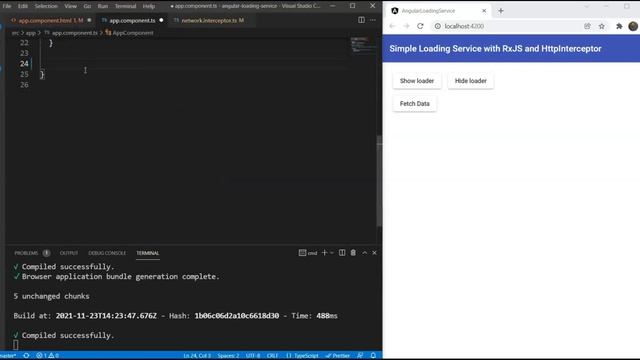Screen dimensions: 640x360
Task: Switch to app.component.html editor tab
Action: point(51,20)
